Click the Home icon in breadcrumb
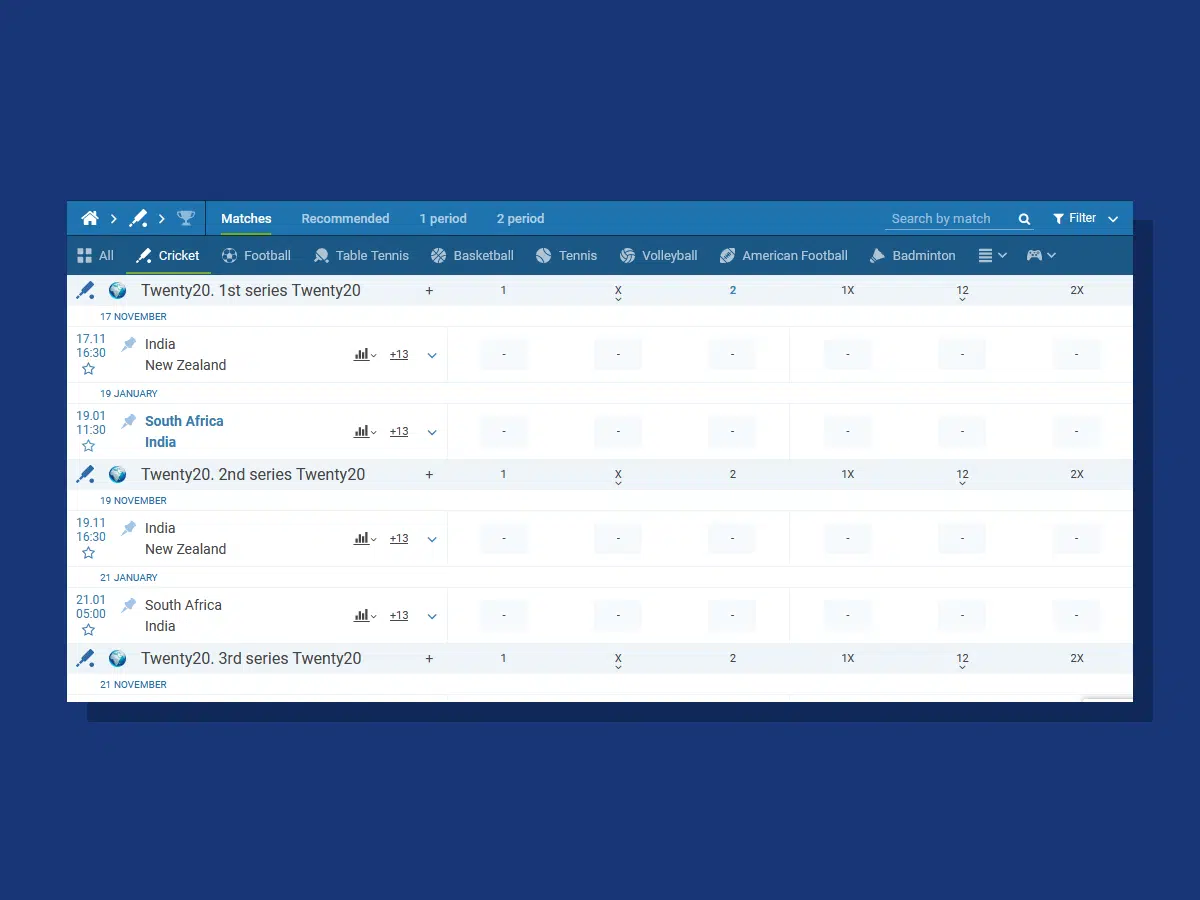 (90, 218)
